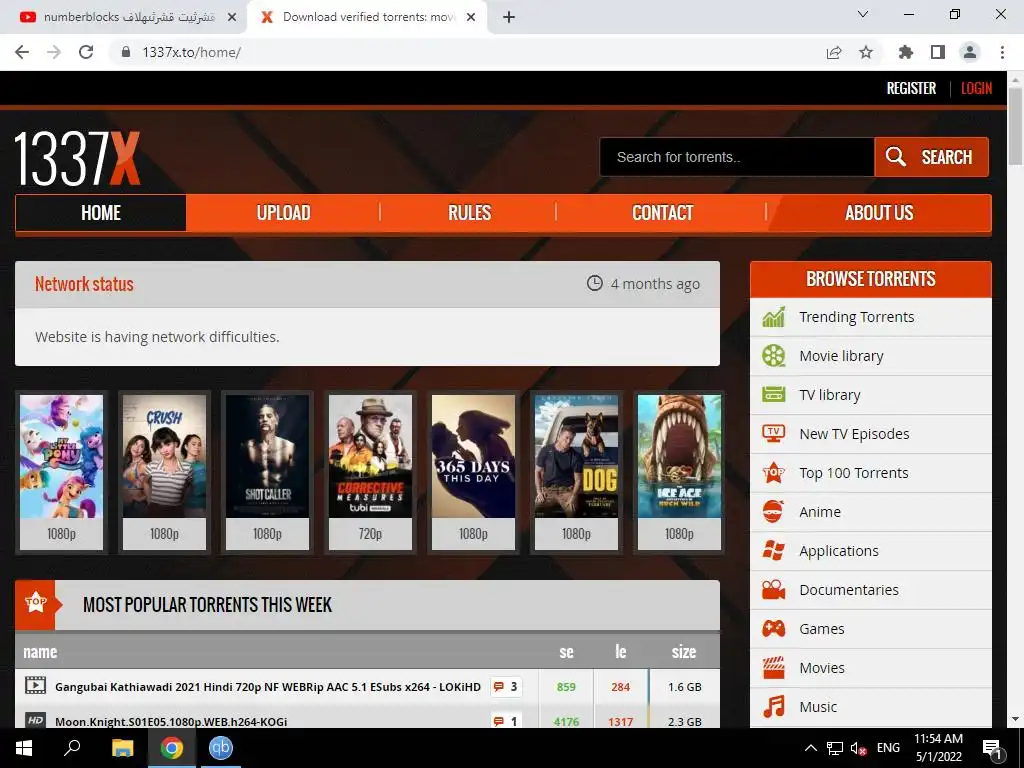Focus the Search for torrents field
This screenshot has height=768, width=1024.
(x=737, y=157)
